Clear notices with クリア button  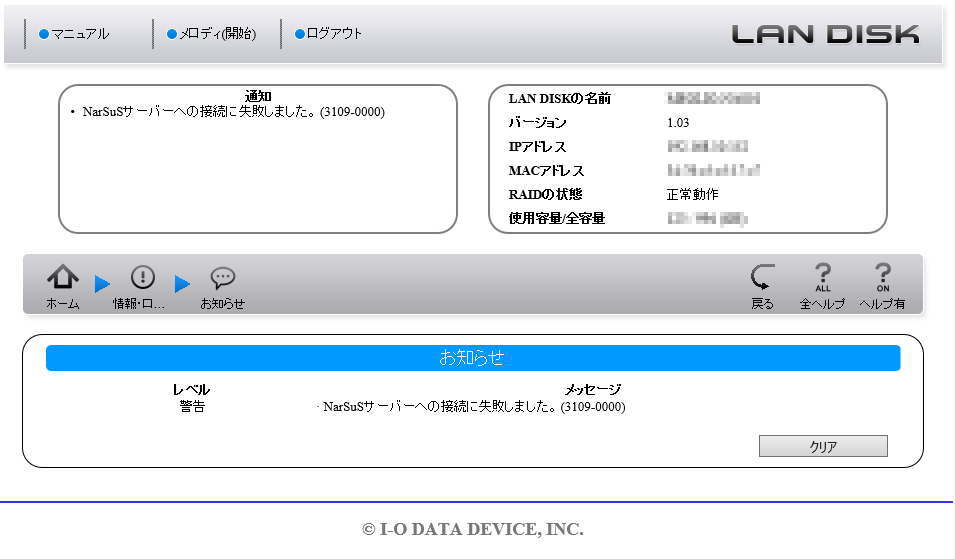823,446
